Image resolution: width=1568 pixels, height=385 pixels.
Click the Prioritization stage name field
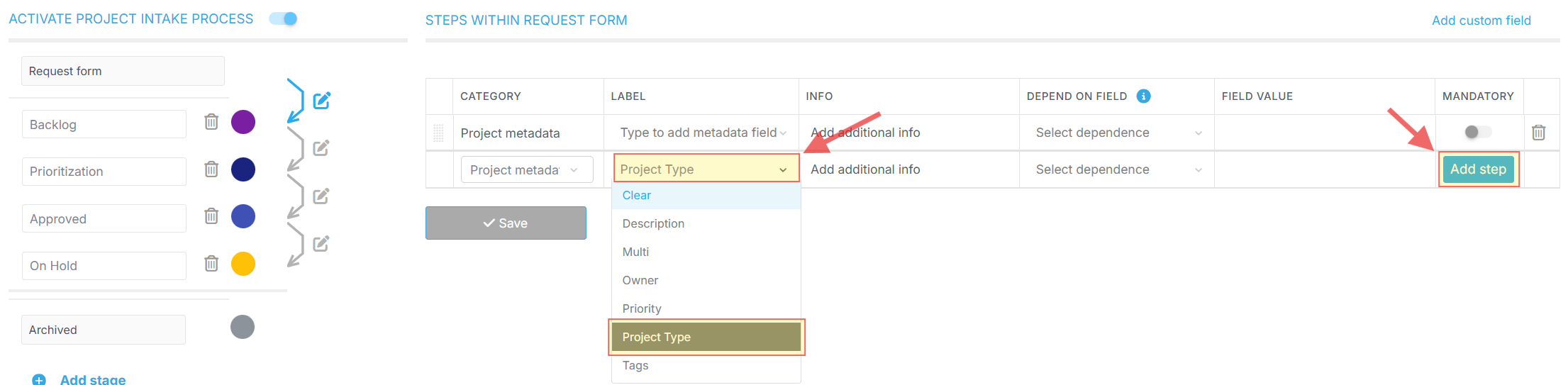pyautogui.click(x=104, y=172)
